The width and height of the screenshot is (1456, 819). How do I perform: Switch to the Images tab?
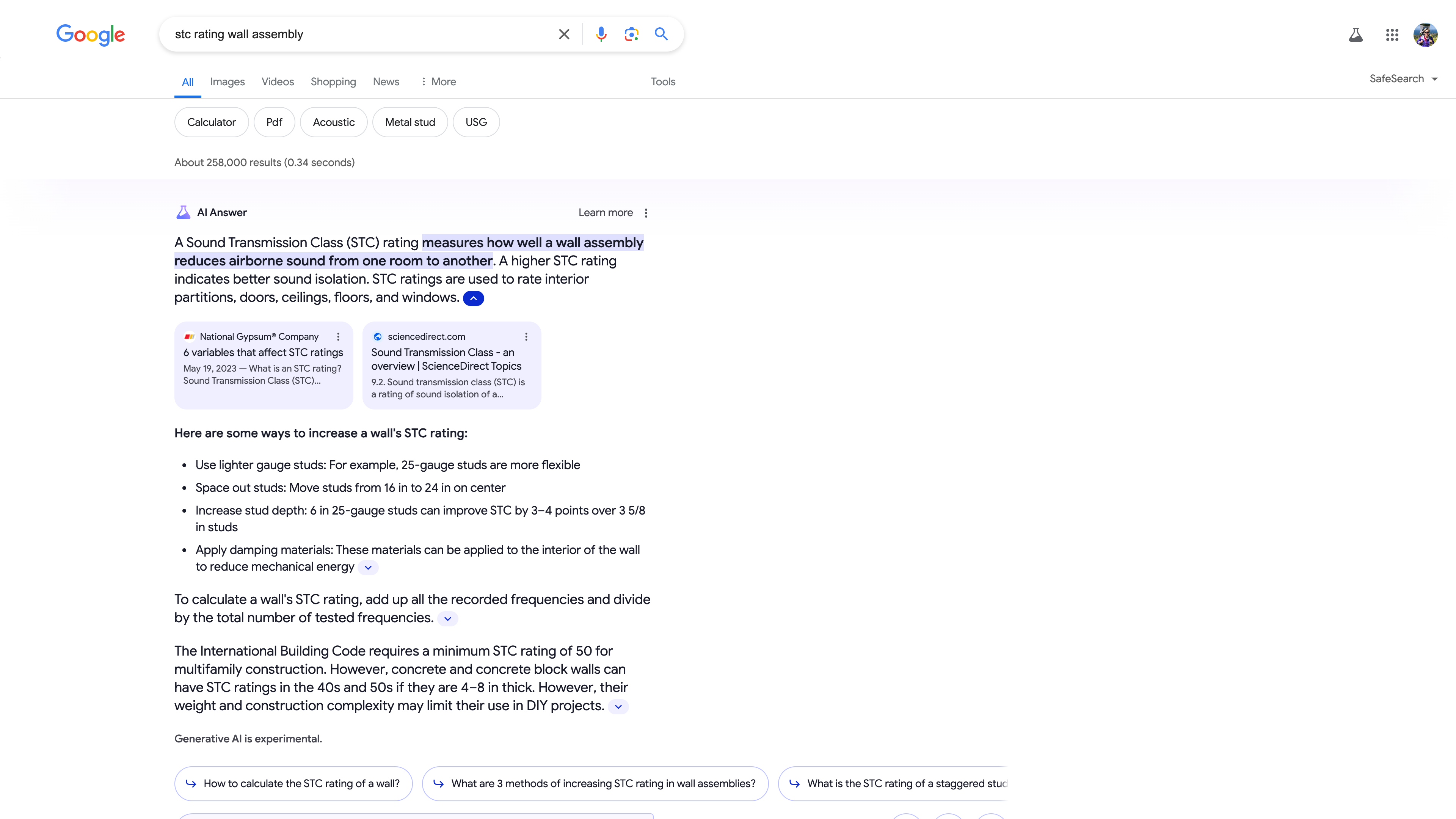[x=227, y=82]
